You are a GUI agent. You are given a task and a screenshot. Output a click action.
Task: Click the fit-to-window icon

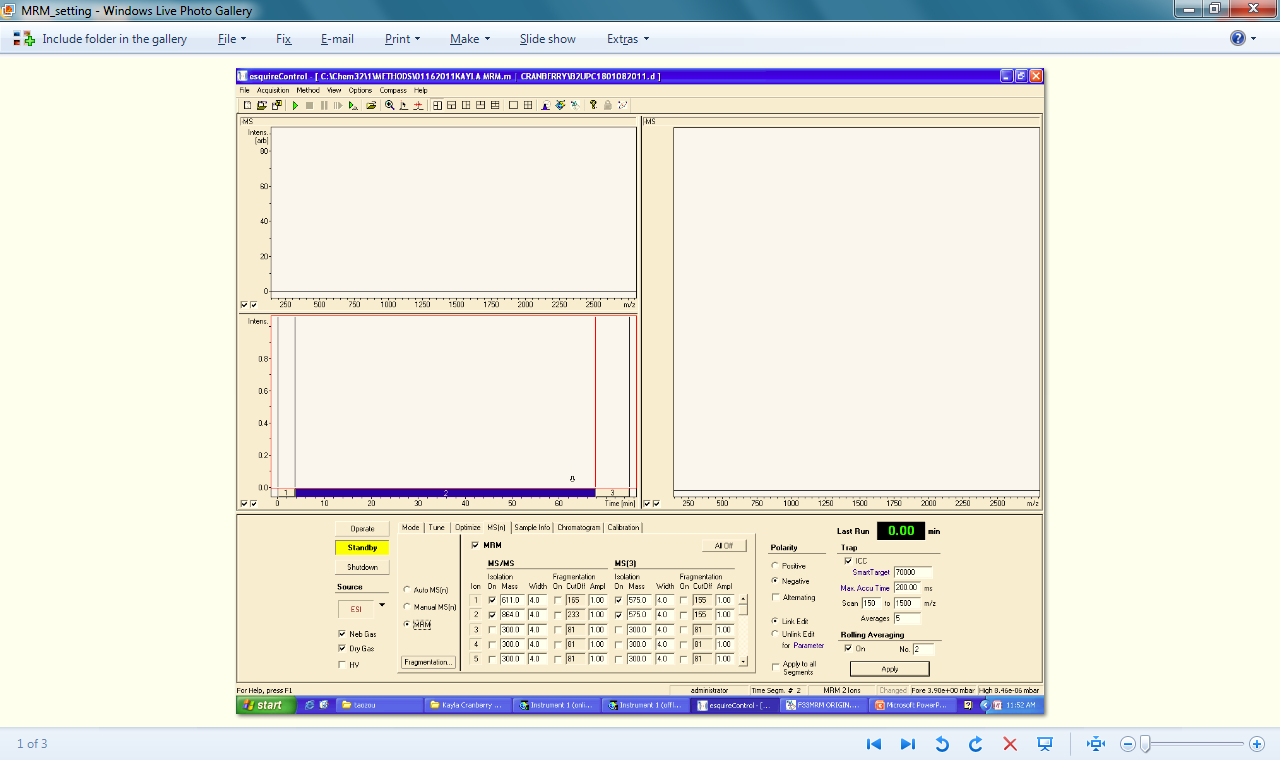coord(1096,744)
